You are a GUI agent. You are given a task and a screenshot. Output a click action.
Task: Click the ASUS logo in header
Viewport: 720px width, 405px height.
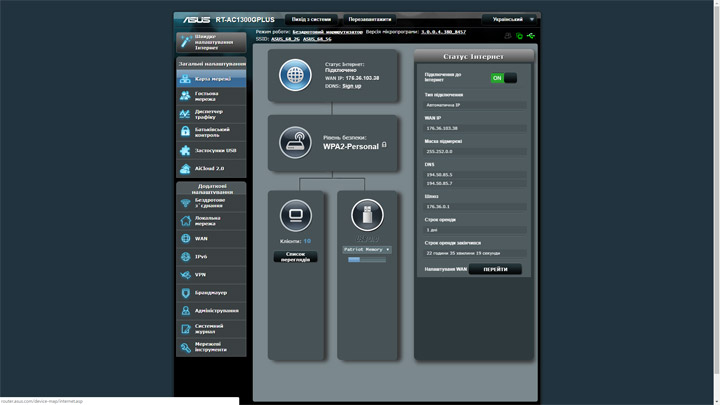[x=196, y=20]
